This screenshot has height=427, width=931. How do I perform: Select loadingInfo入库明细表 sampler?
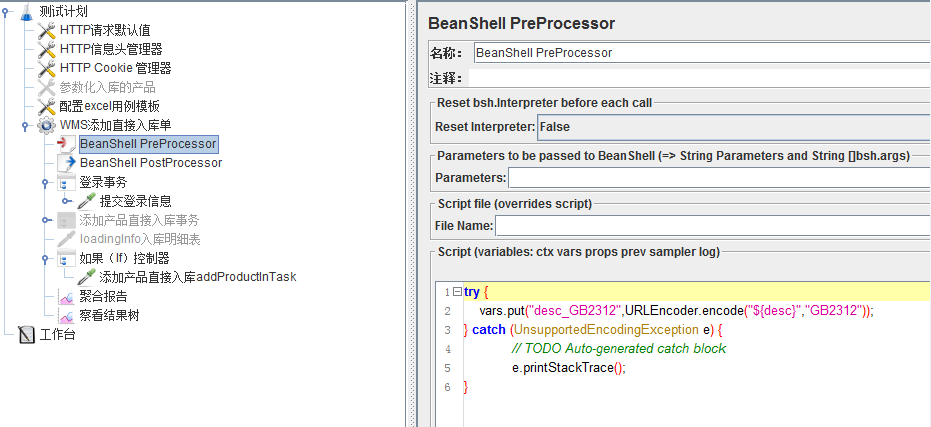(140, 239)
